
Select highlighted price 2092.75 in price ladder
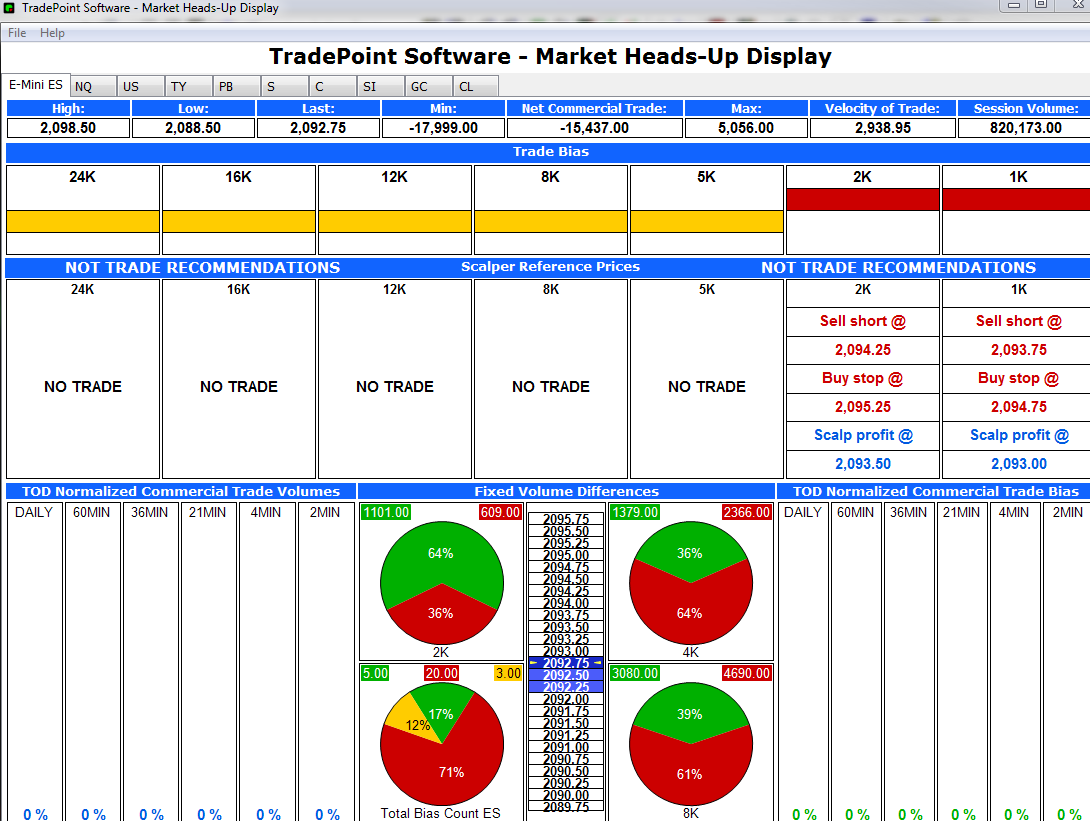566,663
